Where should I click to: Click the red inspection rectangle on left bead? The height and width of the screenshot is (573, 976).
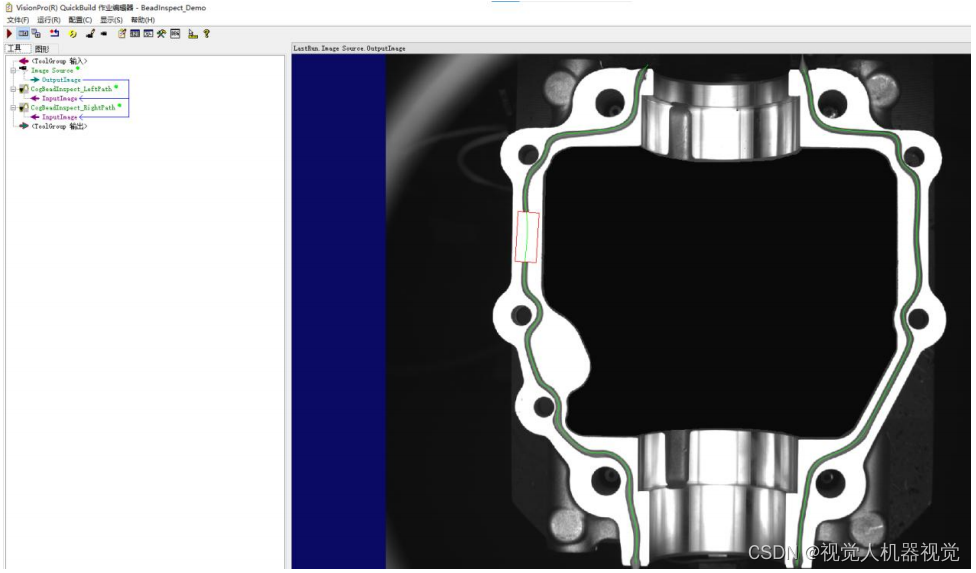[527, 237]
